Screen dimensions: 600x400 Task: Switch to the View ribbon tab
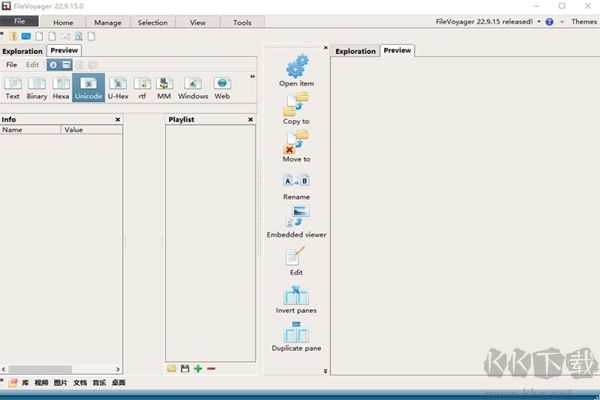coord(197,23)
